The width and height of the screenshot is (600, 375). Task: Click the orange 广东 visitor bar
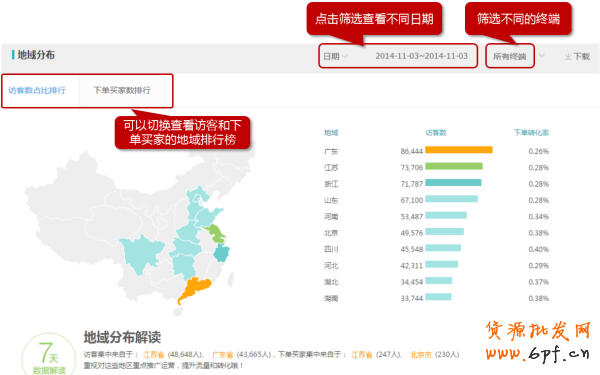pyautogui.click(x=459, y=150)
